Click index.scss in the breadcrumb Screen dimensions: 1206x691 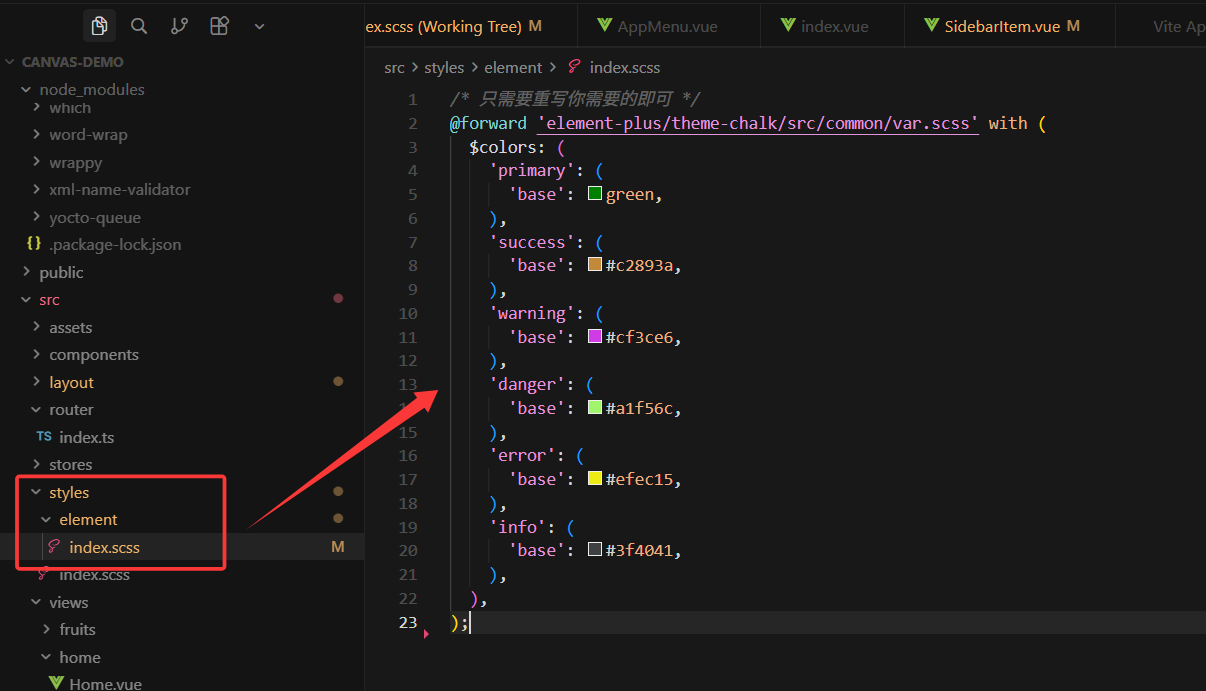[x=625, y=68]
